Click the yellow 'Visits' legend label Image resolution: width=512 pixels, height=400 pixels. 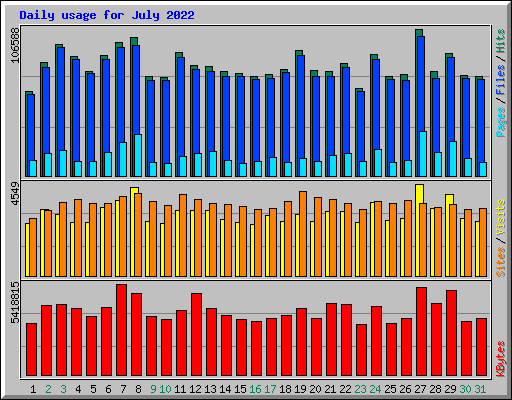point(501,217)
